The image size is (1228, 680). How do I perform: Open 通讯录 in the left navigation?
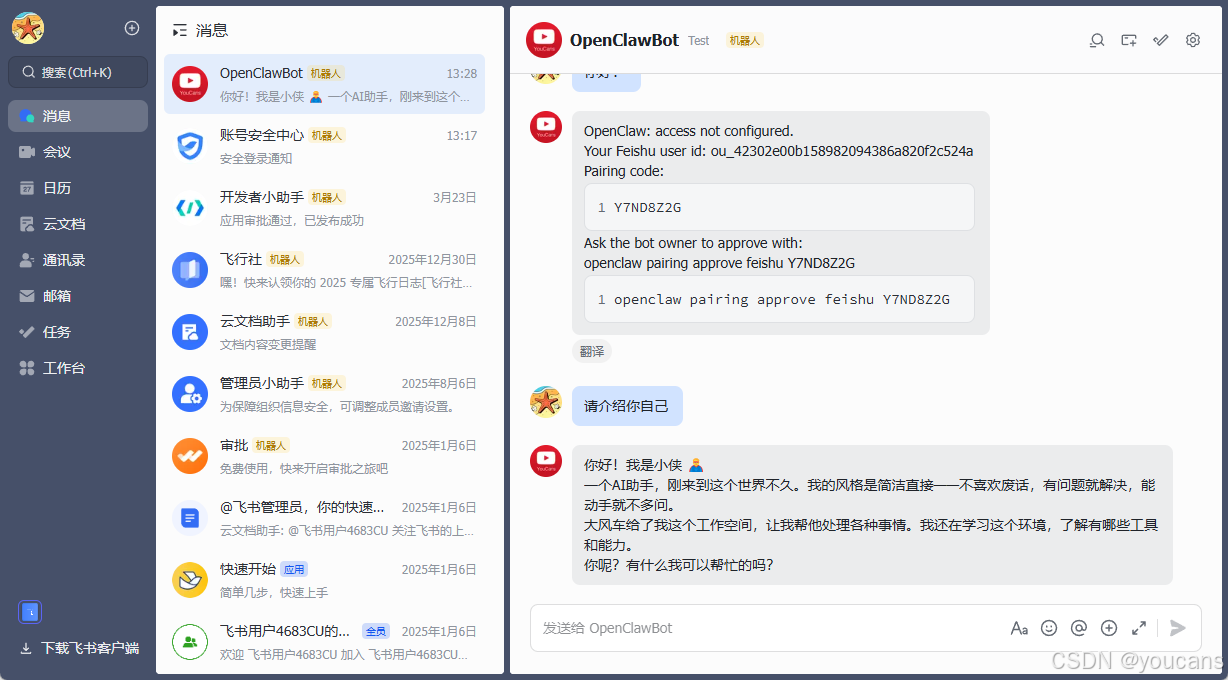(x=78, y=260)
